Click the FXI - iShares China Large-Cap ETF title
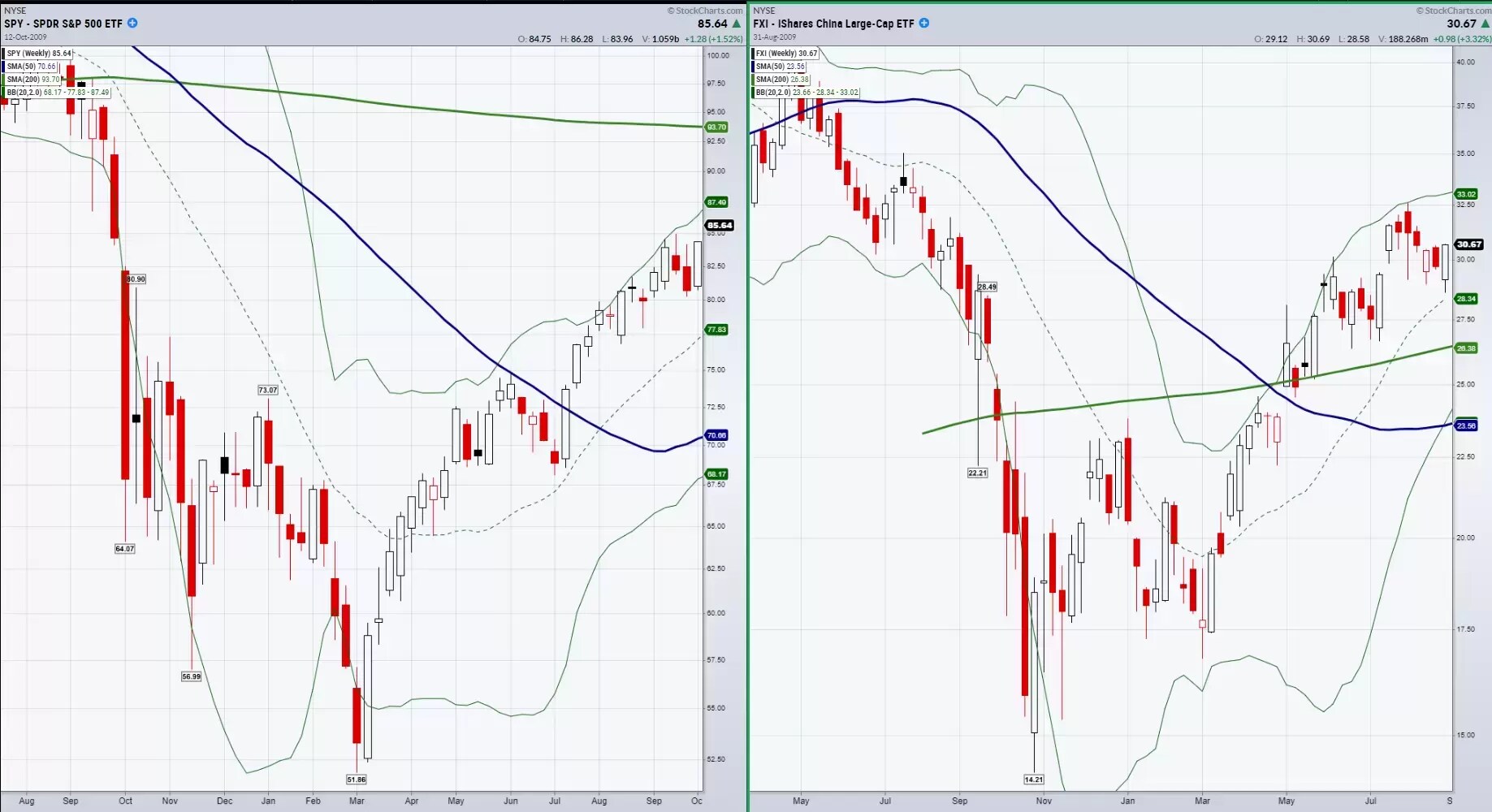The width and height of the screenshot is (1492, 812). click(833, 24)
